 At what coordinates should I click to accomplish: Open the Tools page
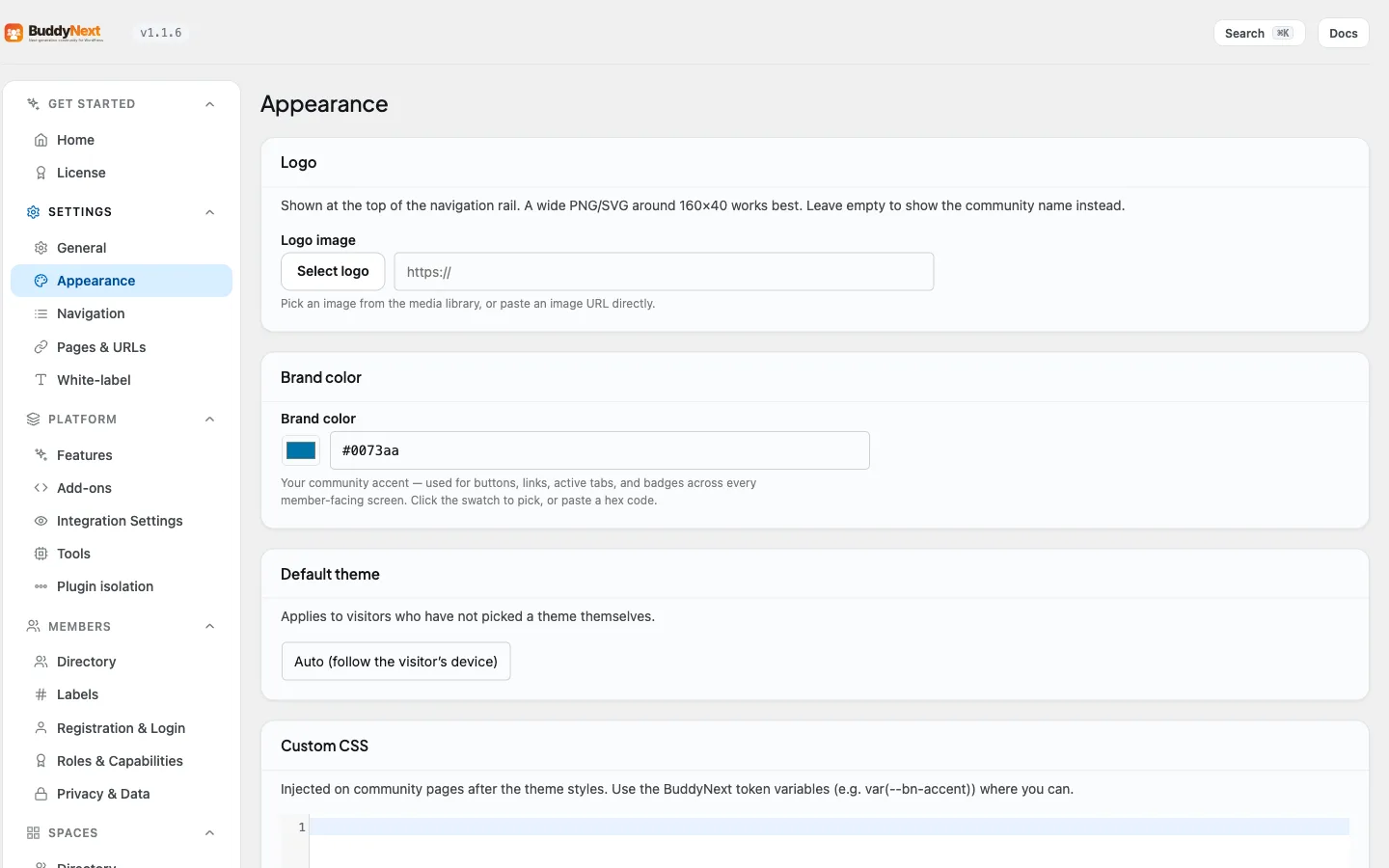click(x=122, y=554)
